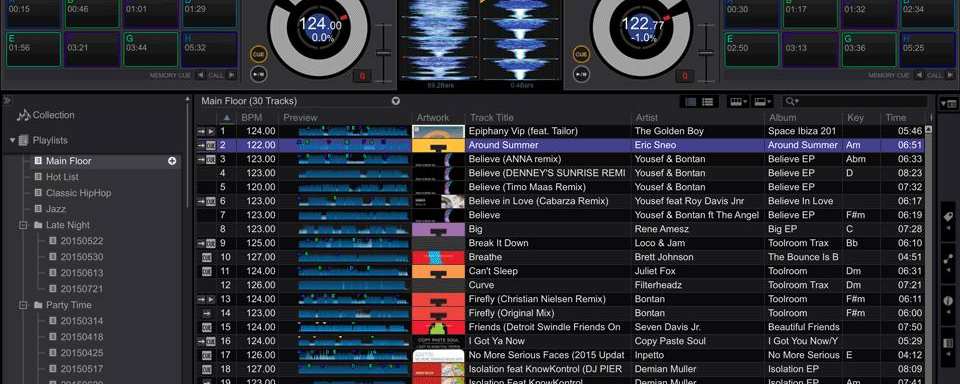Click the plus icon next to Main Floor
The image size is (960, 384).
pos(172,161)
